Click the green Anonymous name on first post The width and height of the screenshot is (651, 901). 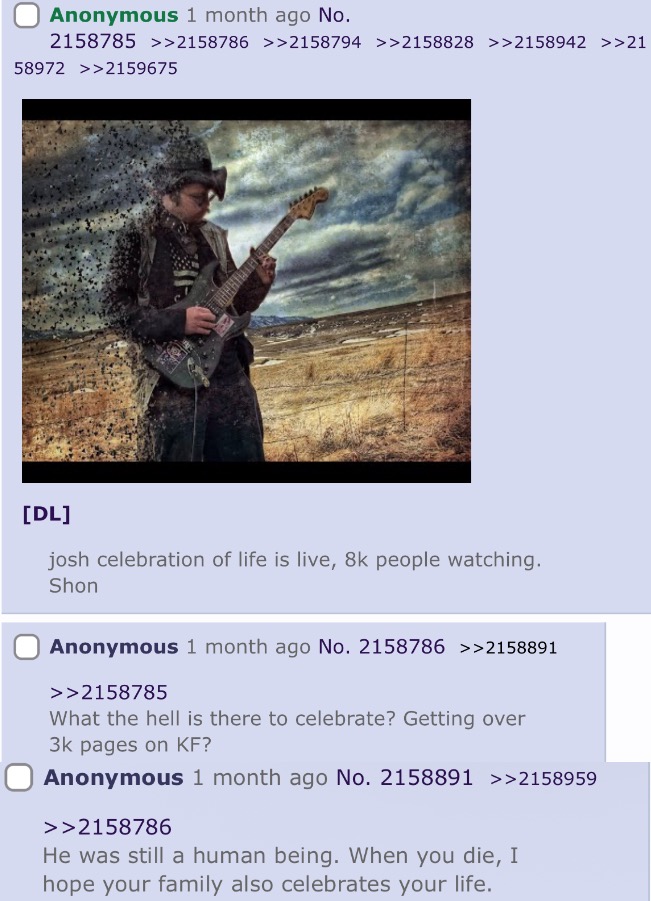(x=114, y=16)
